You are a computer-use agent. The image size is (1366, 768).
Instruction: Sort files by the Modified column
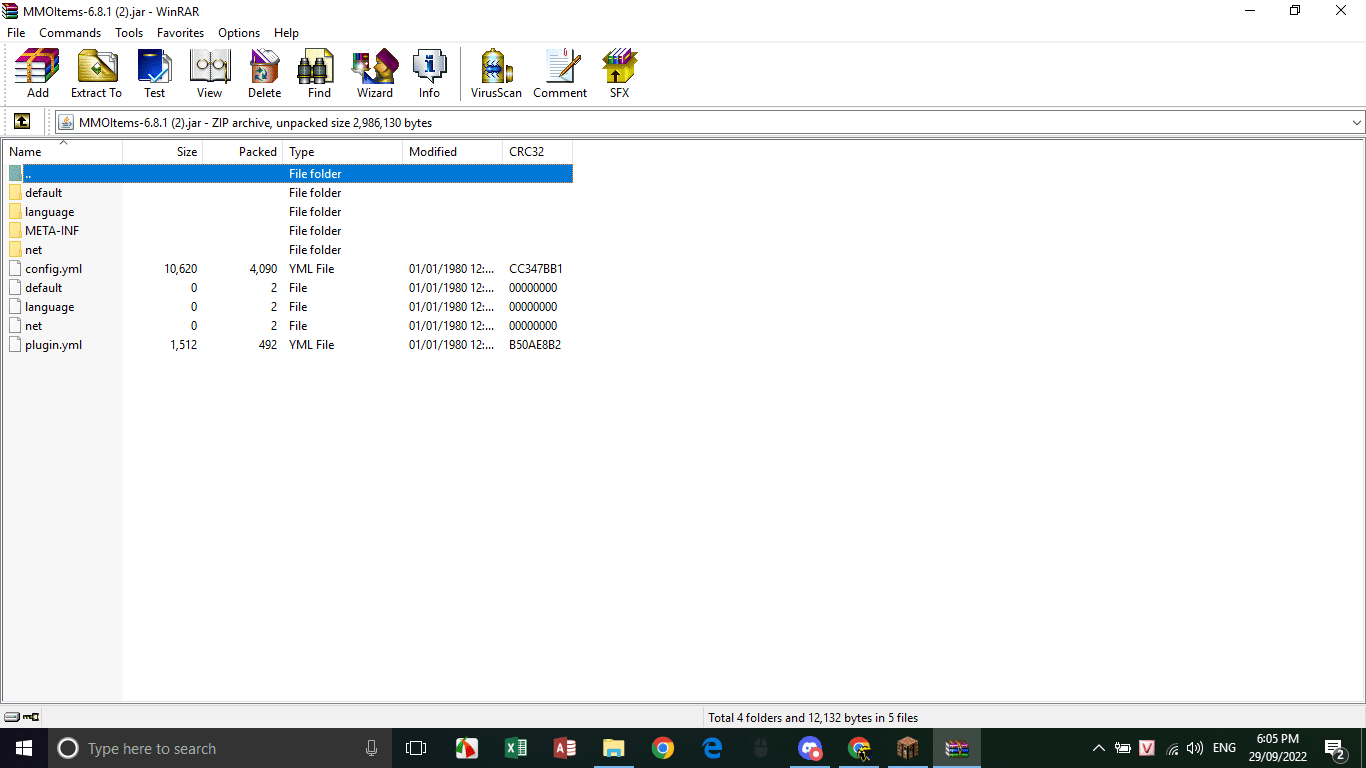453,152
